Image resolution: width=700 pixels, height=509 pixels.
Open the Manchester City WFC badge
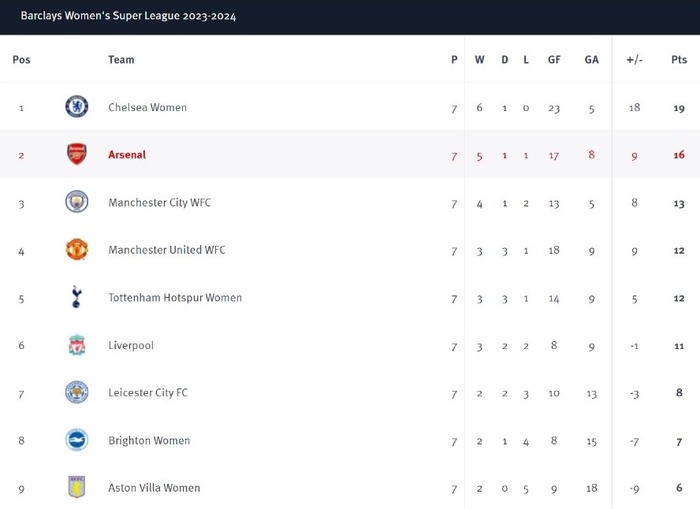tap(77, 202)
